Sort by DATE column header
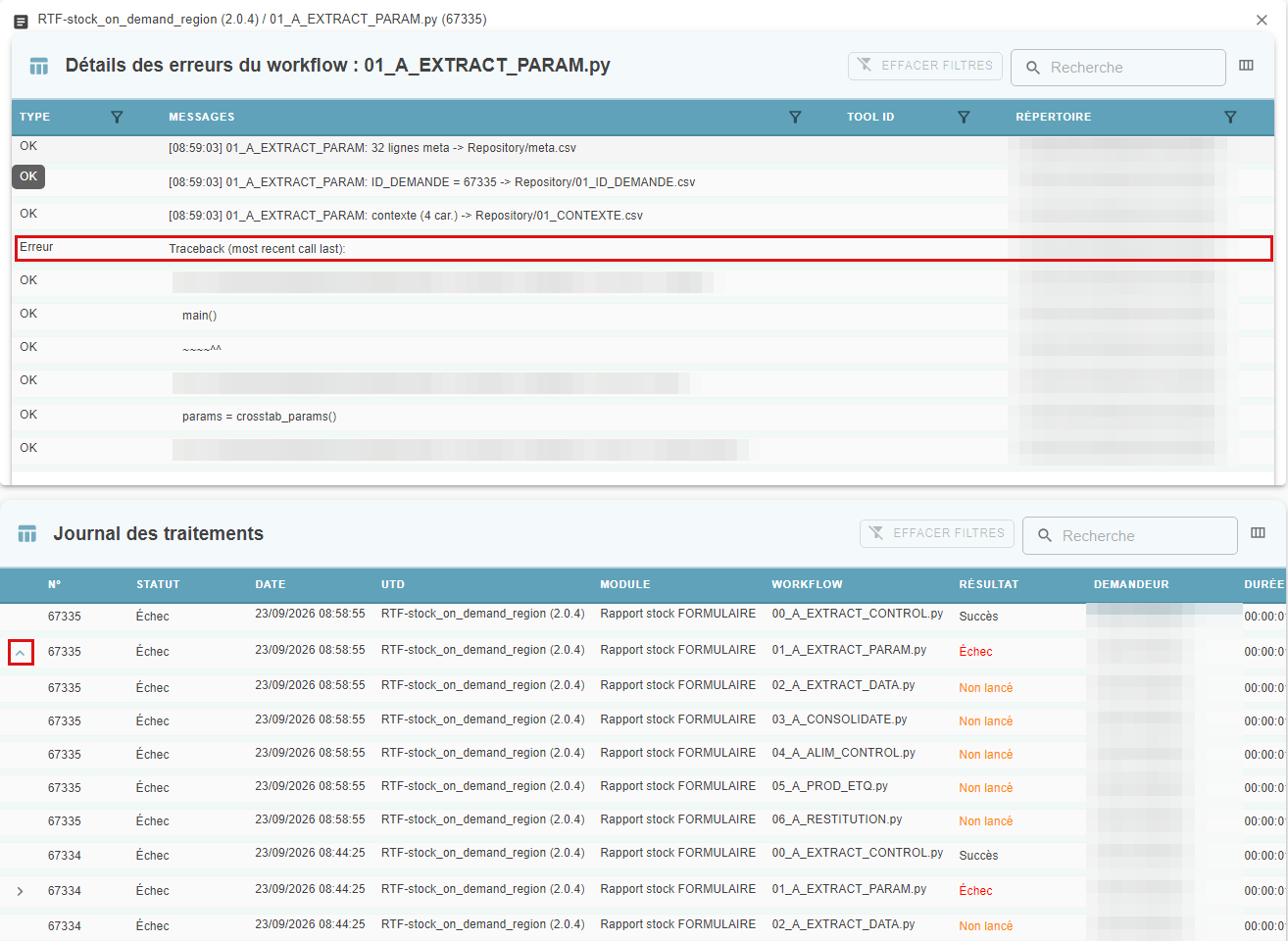1288x941 pixels. (271, 584)
